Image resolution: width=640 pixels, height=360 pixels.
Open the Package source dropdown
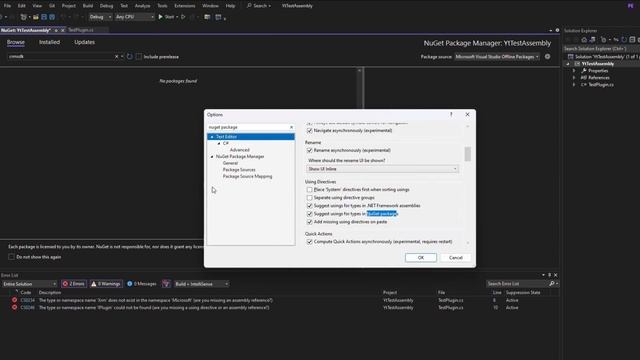497,57
